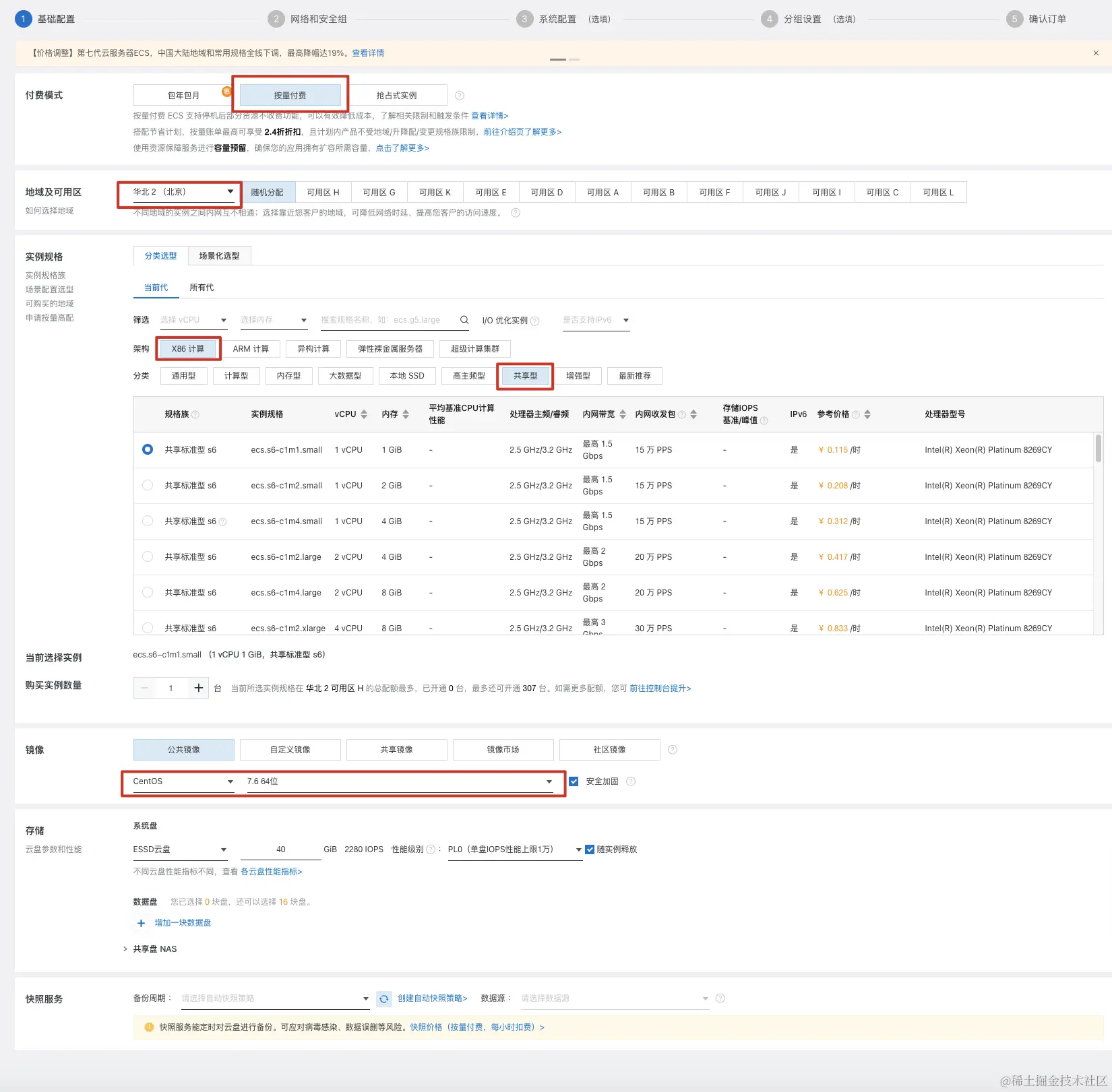This screenshot has height=1092, width=1112.
Task: Open the 创建自动快照策略 link
Action: pyautogui.click(x=432, y=998)
